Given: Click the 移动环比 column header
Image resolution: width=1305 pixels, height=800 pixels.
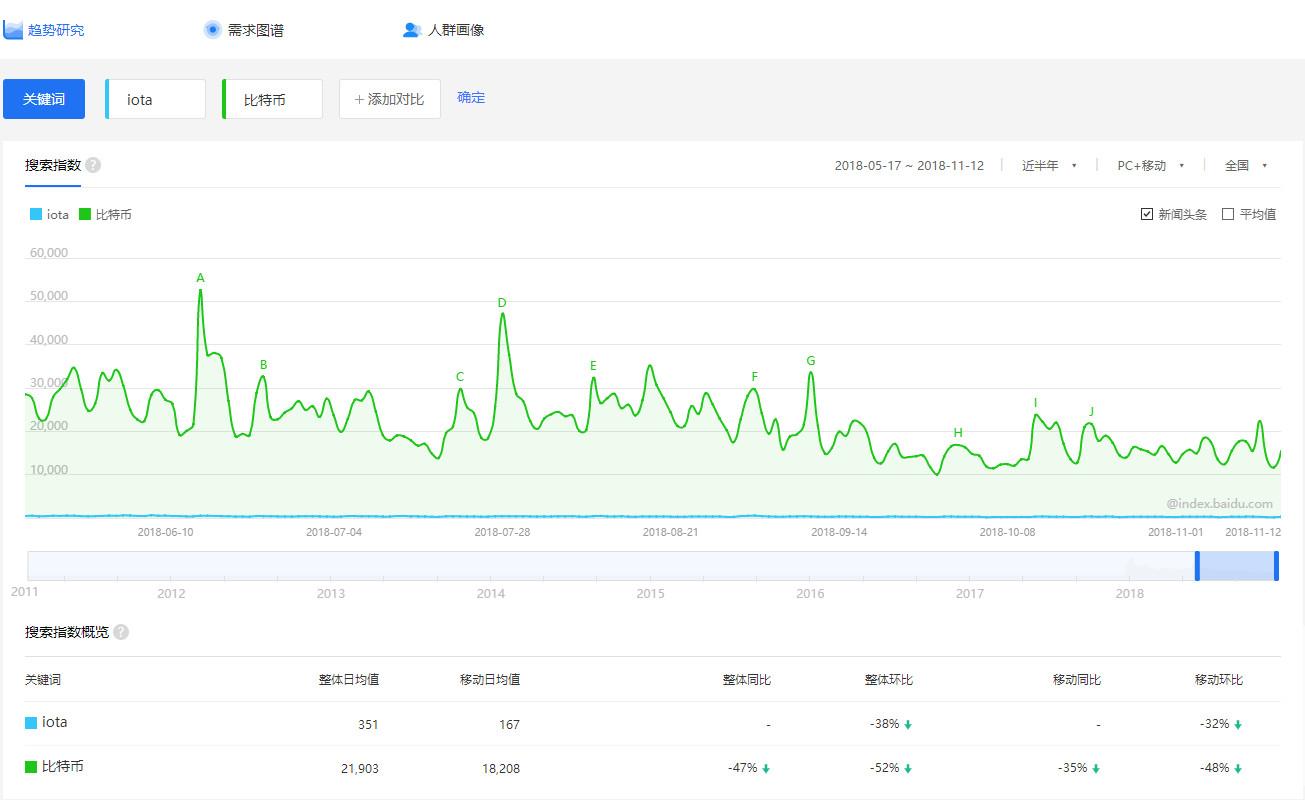Looking at the screenshot, I should point(1219,680).
